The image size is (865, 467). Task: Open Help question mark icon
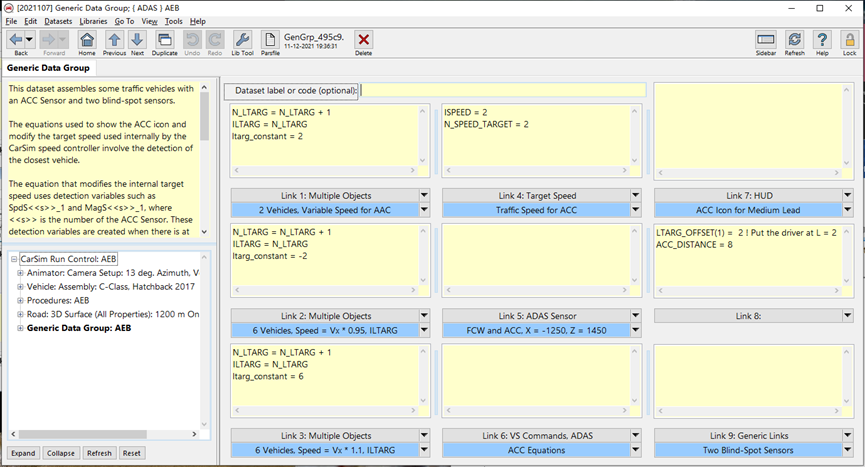tap(822, 40)
